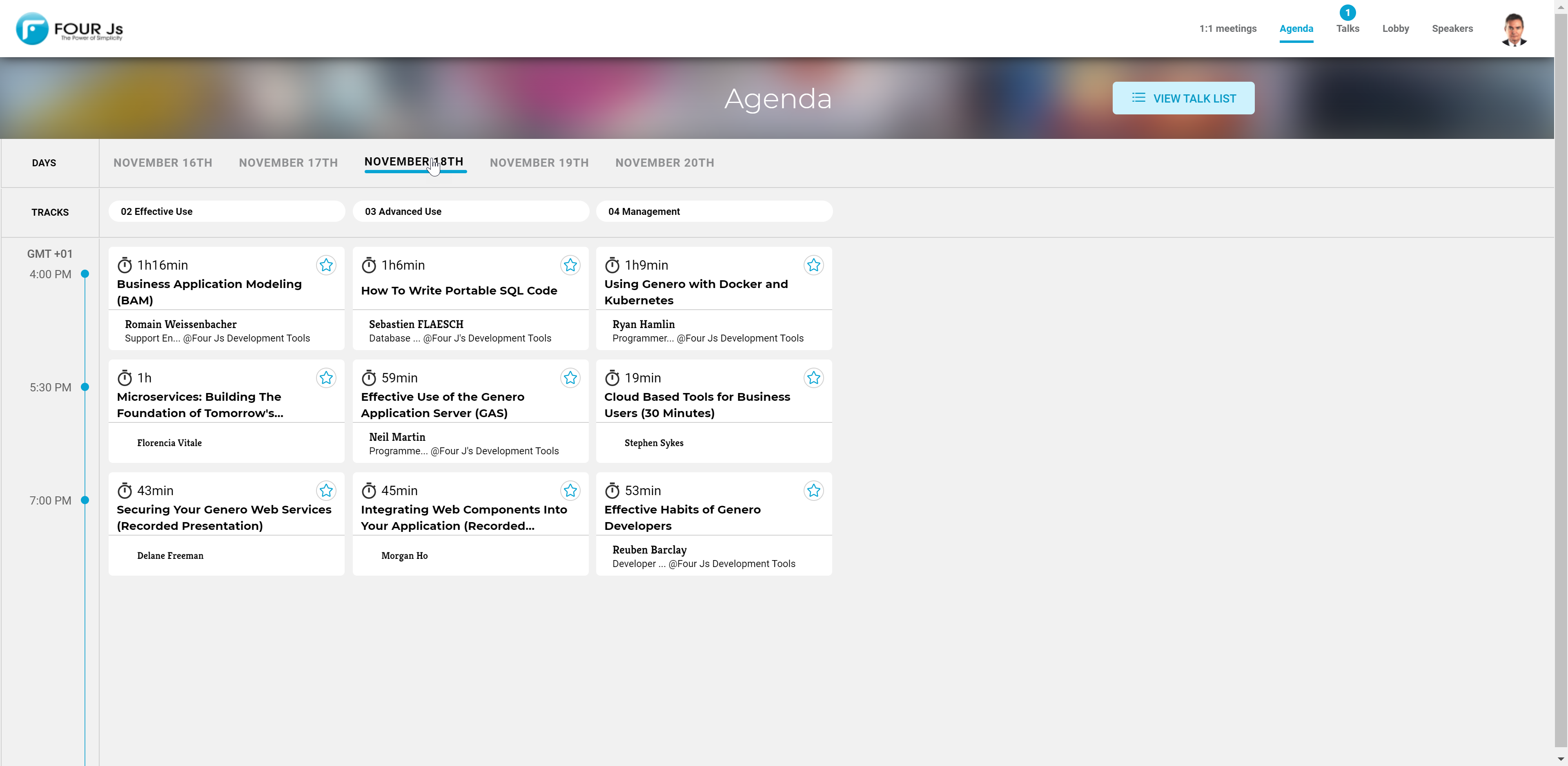Switch to November 17th tab
Screen dimensions: 1568x766
(288, 163)
